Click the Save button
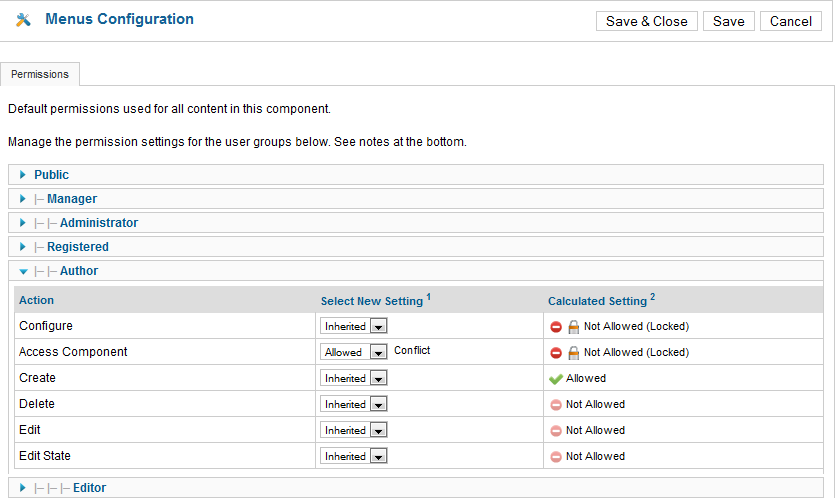Image resolution: width=836 pixels, height=498 pixels. (x=729, y=21)
